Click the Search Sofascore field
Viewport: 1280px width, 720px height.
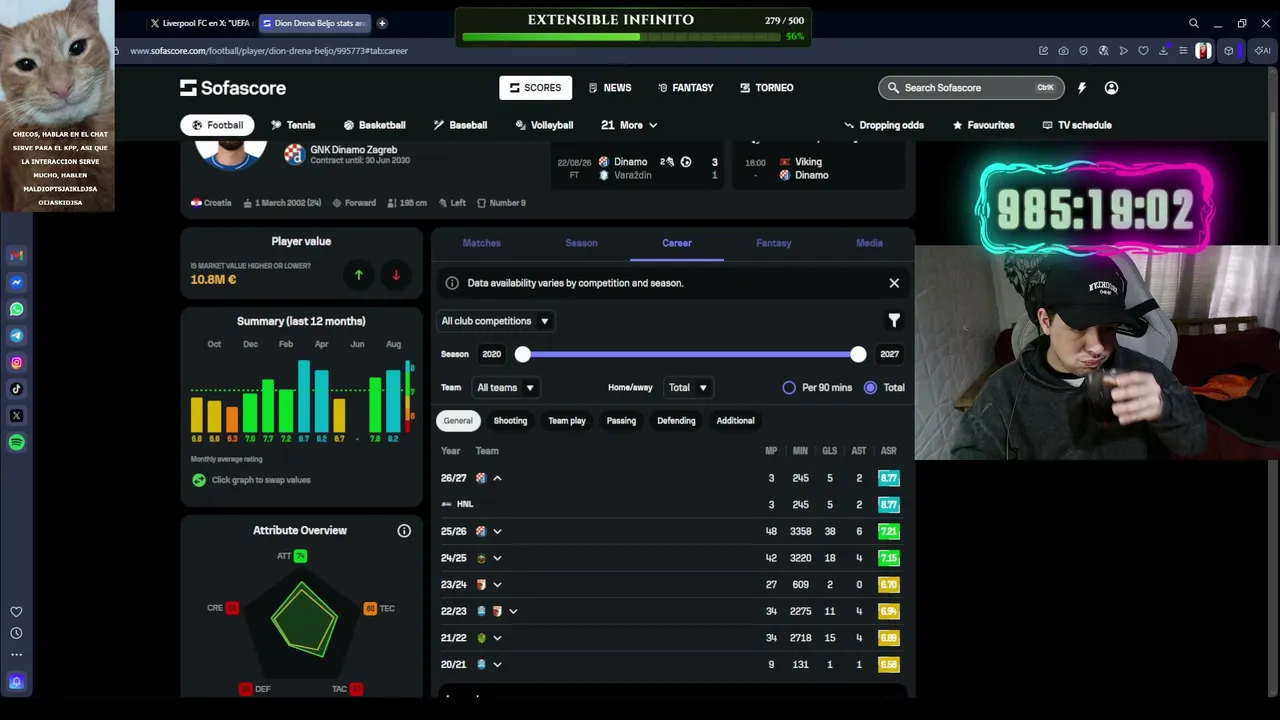click(x=971, y=88)
